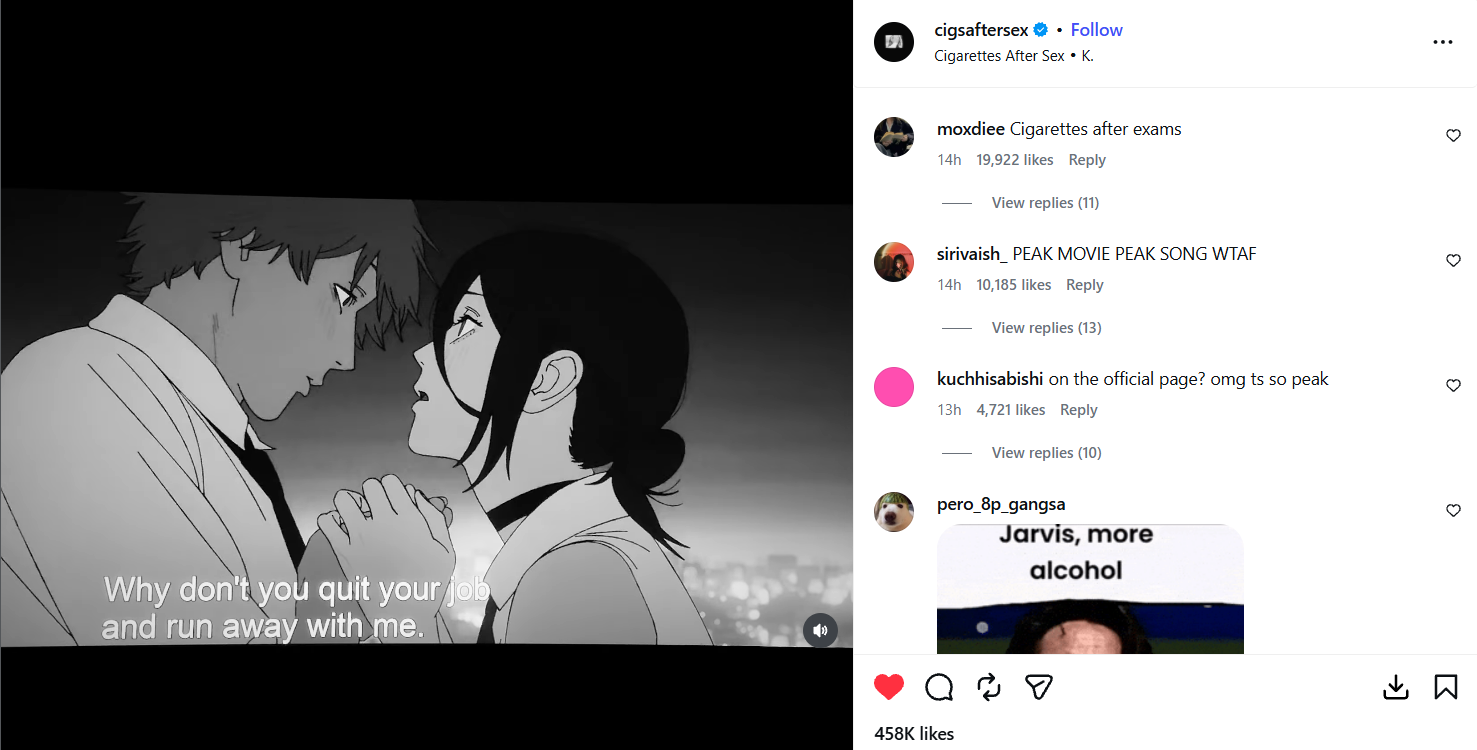Open cigsaftersex profile picture
Viewport: 1477px width, 750px height.
coord(894,42)
